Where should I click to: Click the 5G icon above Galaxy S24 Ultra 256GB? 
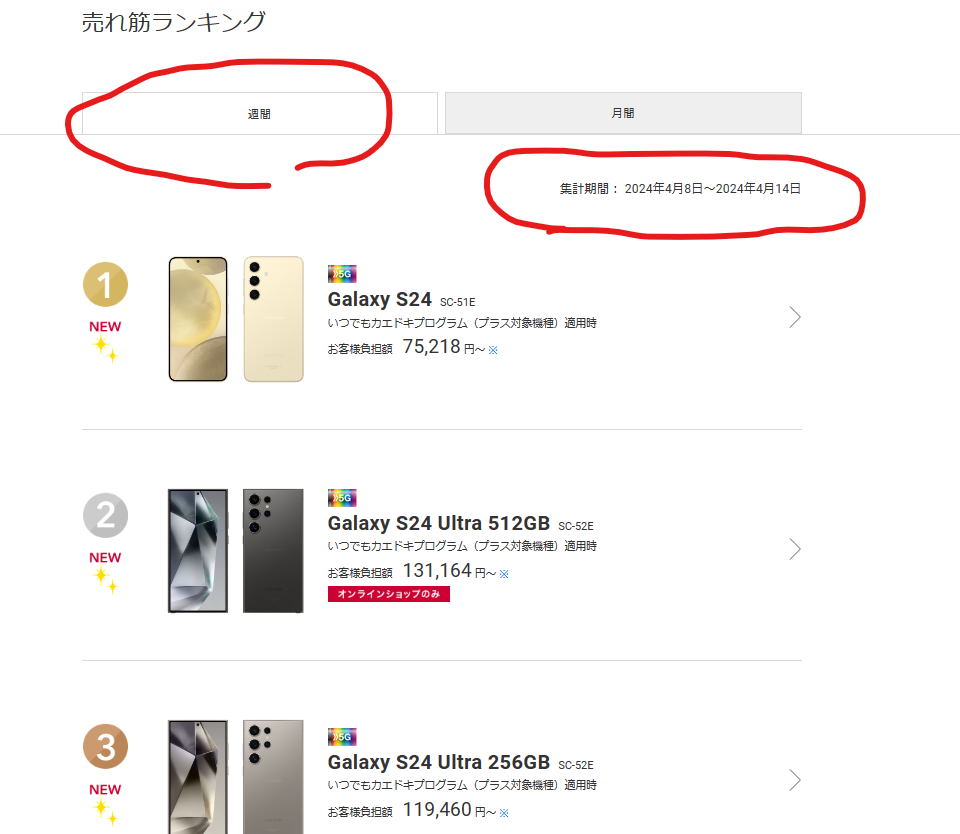point(342,737)
